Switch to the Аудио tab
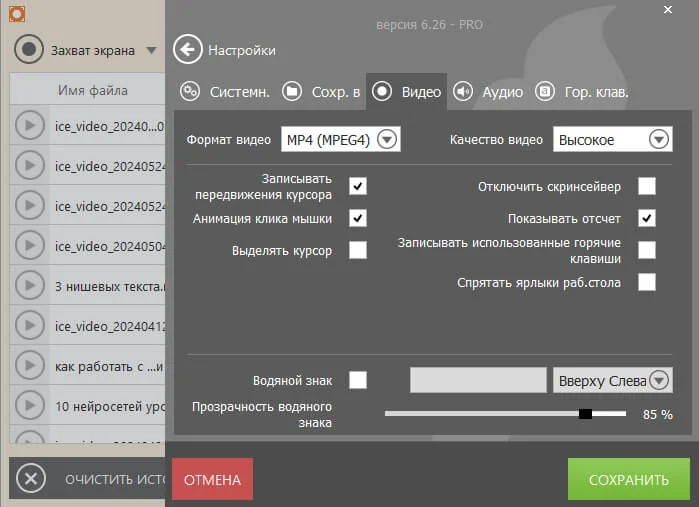Viewport: 699px width, 507px height. tap(488, 92)
